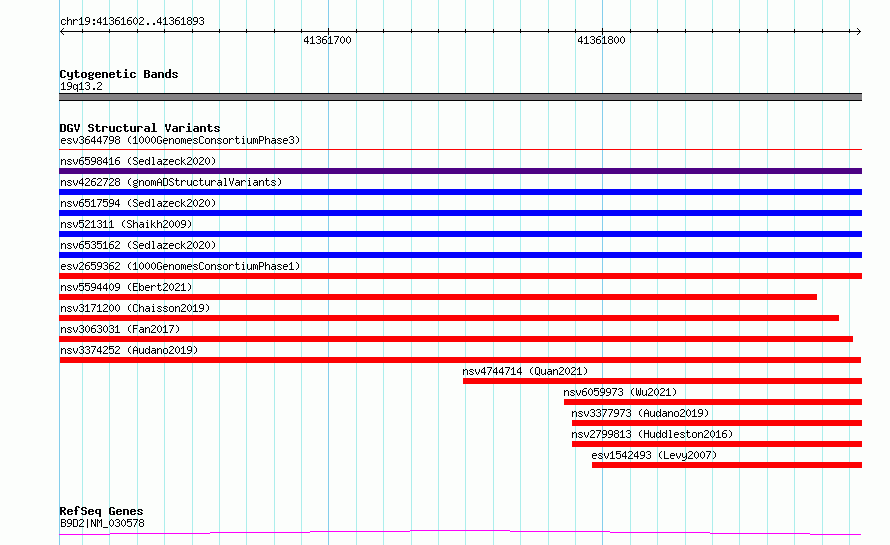
Task: Click the magenta B9D2 gene track line
Action: click(460, 533)
